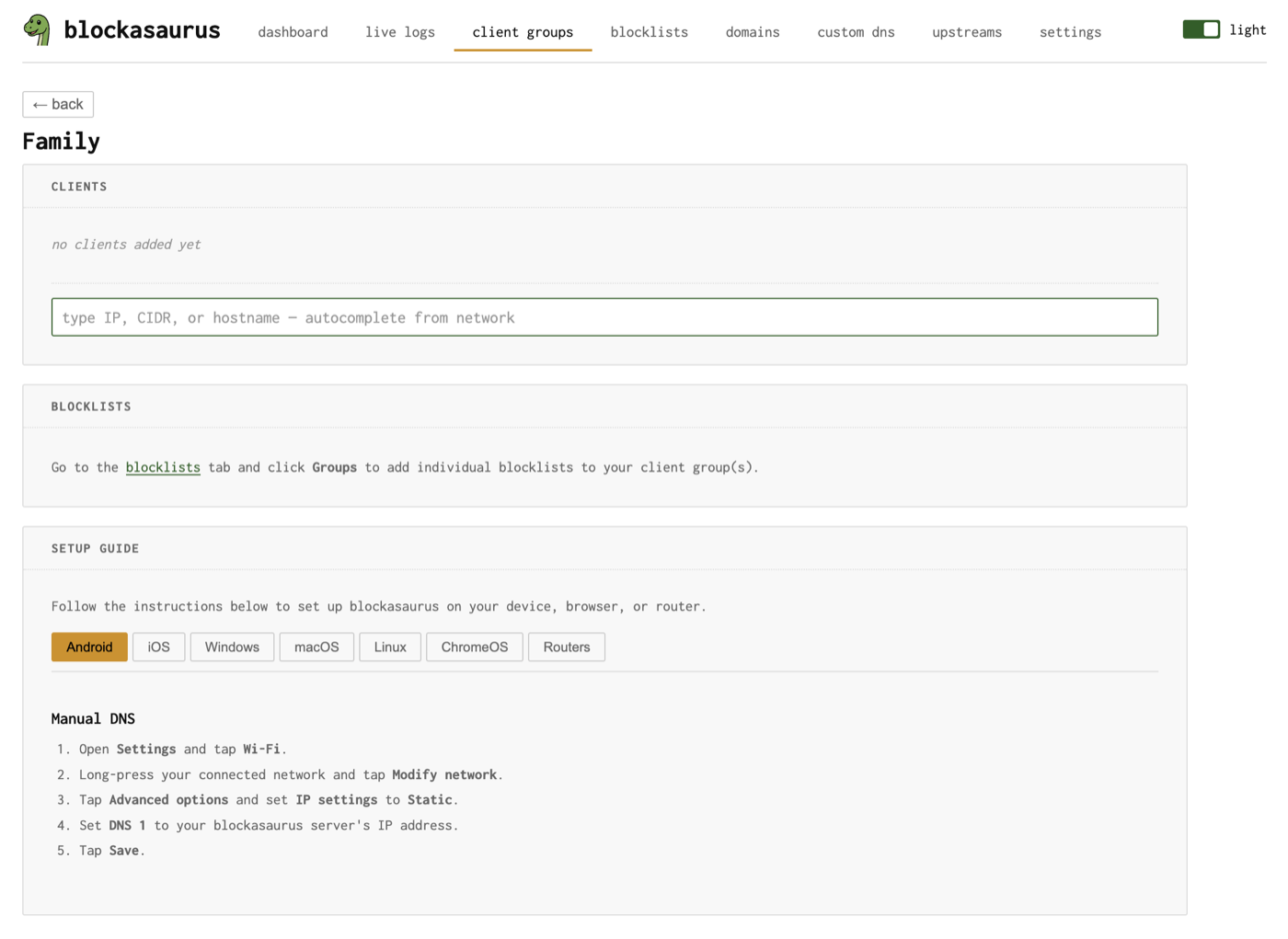View macOS setup guide
Image resolution: width=1288 pixels, height=939 pixels.
pos(316,647)
